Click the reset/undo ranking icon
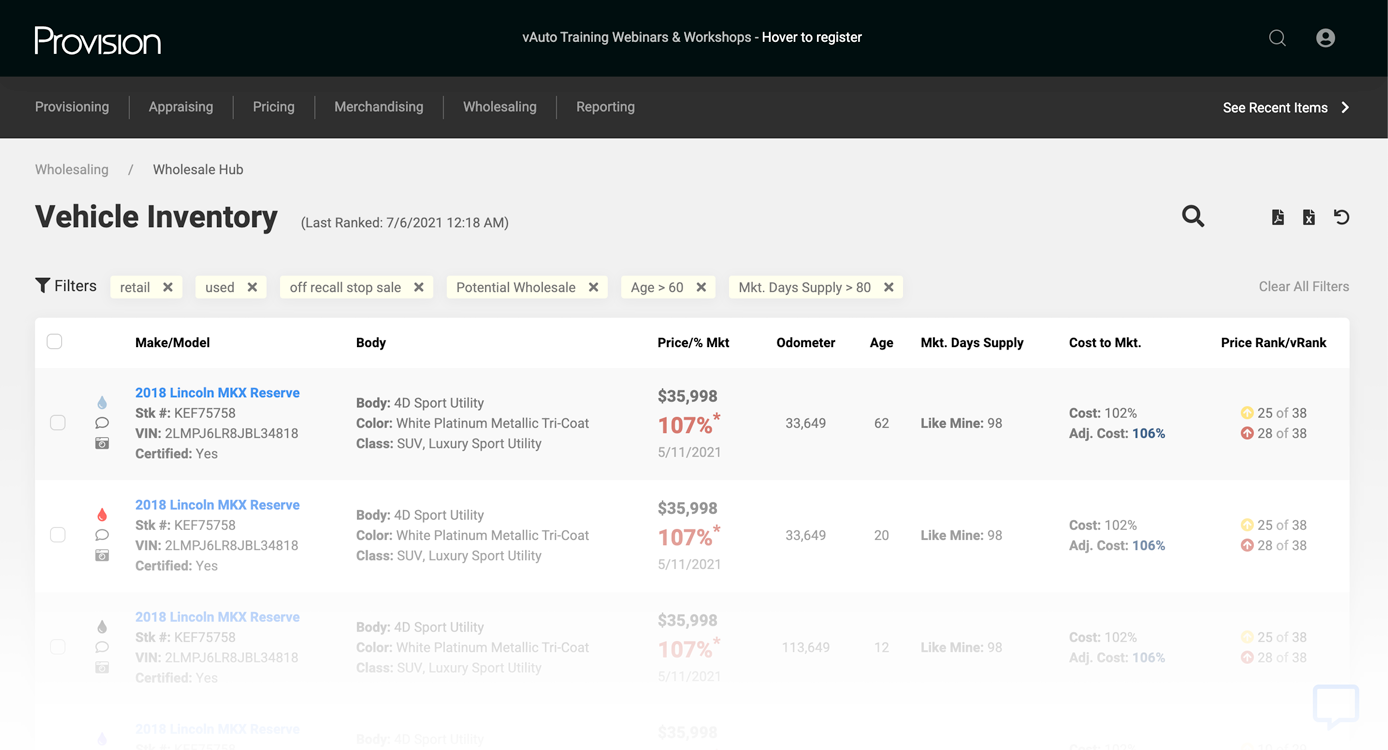Viewport: 1388px width, 750px height. 1341,216
